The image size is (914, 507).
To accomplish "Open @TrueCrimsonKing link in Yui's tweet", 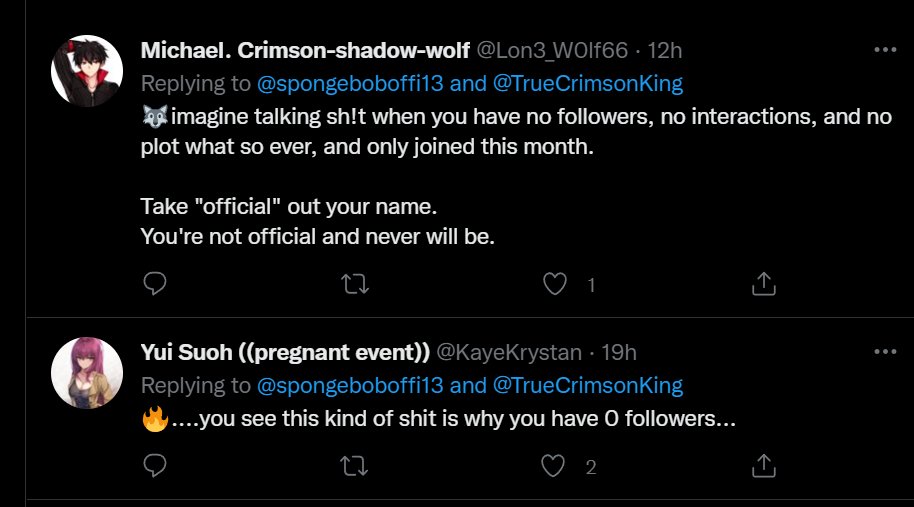I will pyautogui.click(x=588, y=386).
